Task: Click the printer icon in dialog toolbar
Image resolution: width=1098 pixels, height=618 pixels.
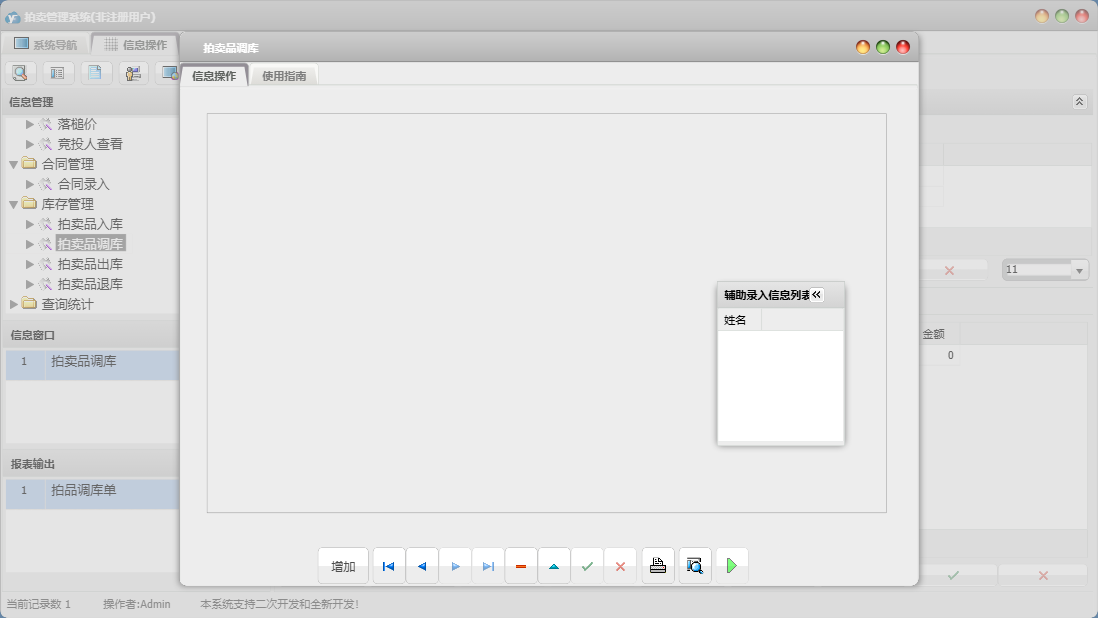Action: [x=658, y=566]
